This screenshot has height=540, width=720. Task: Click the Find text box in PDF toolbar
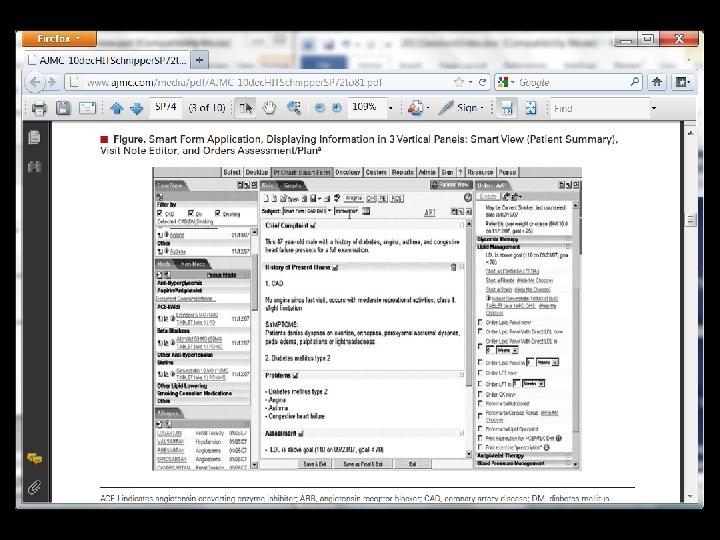click(x=599, y=108)
